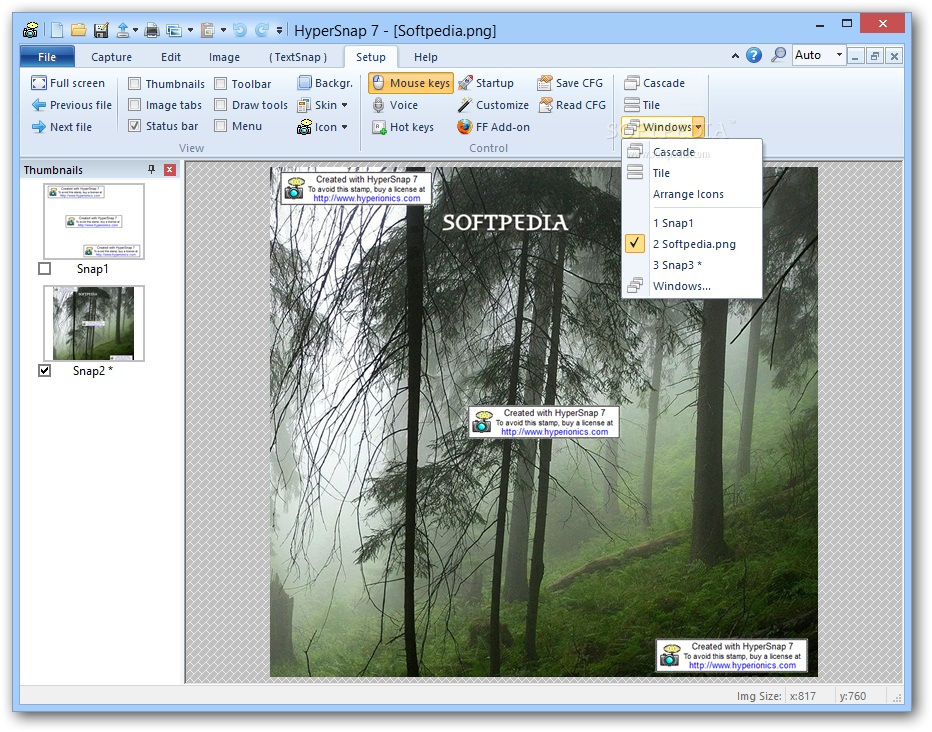The width and height of the screenshot is (932, 732).
Task: Switch to window 1 Snap1
Action: pos(692,223)
